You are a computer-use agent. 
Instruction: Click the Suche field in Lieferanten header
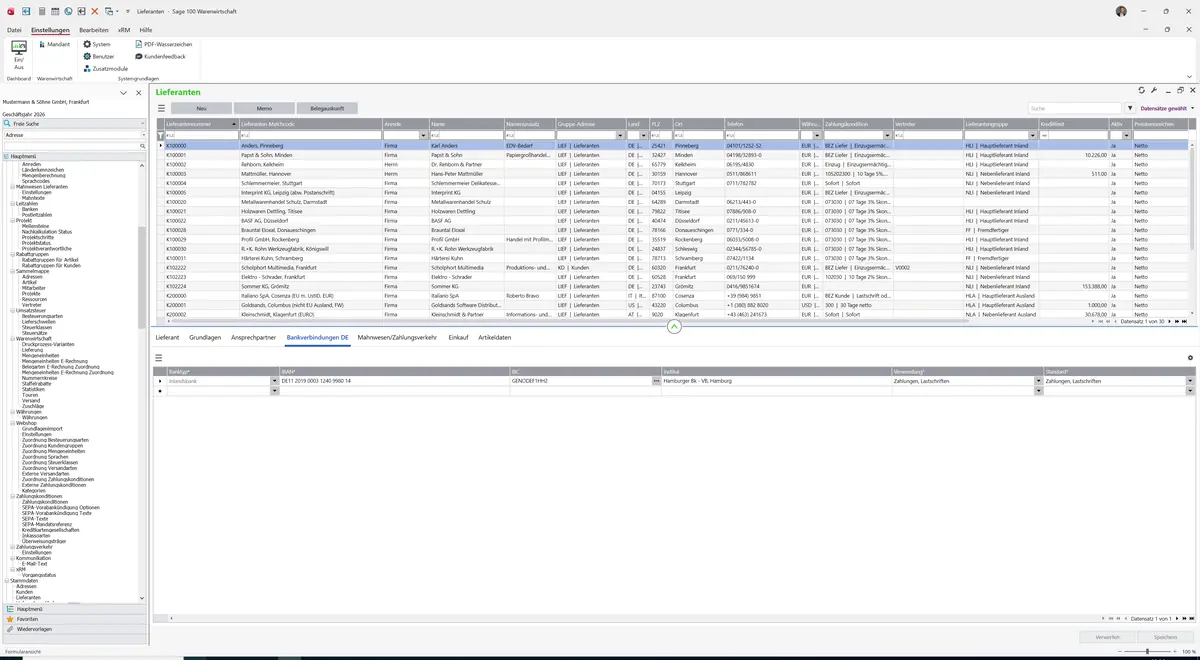1075,108
